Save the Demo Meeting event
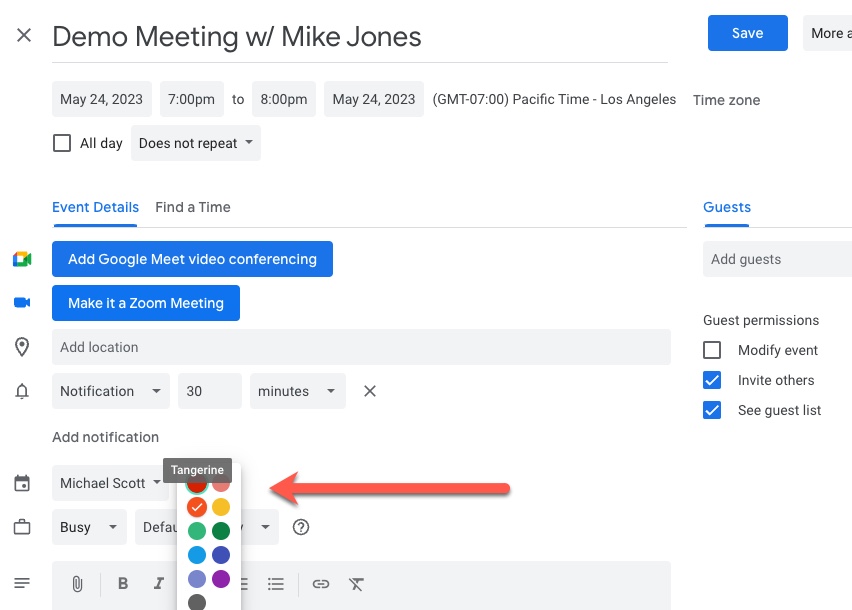Screen dimensions: 852x610 (747, 33)
